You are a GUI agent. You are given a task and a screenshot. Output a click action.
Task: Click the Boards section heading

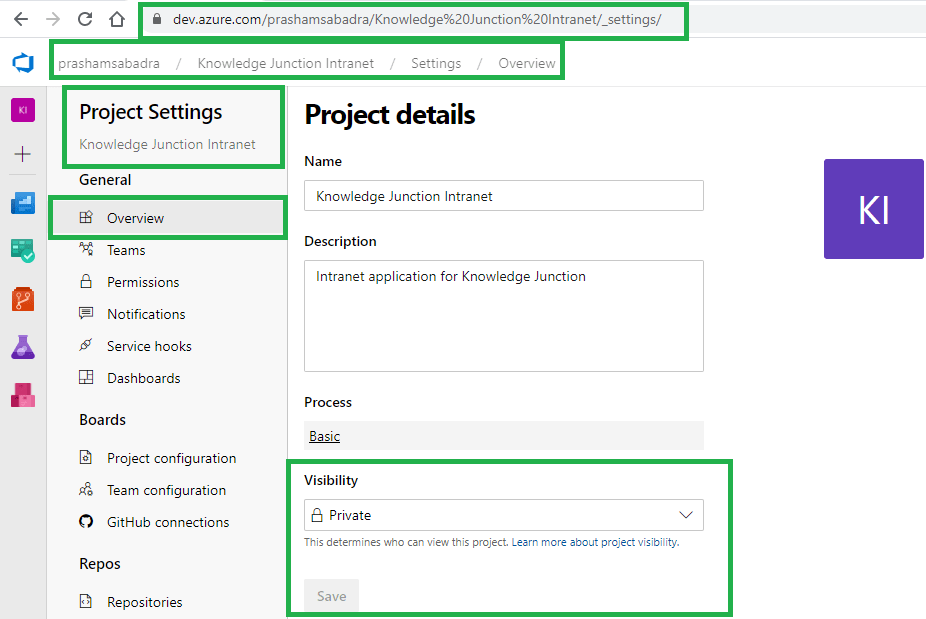coord(102,419)
